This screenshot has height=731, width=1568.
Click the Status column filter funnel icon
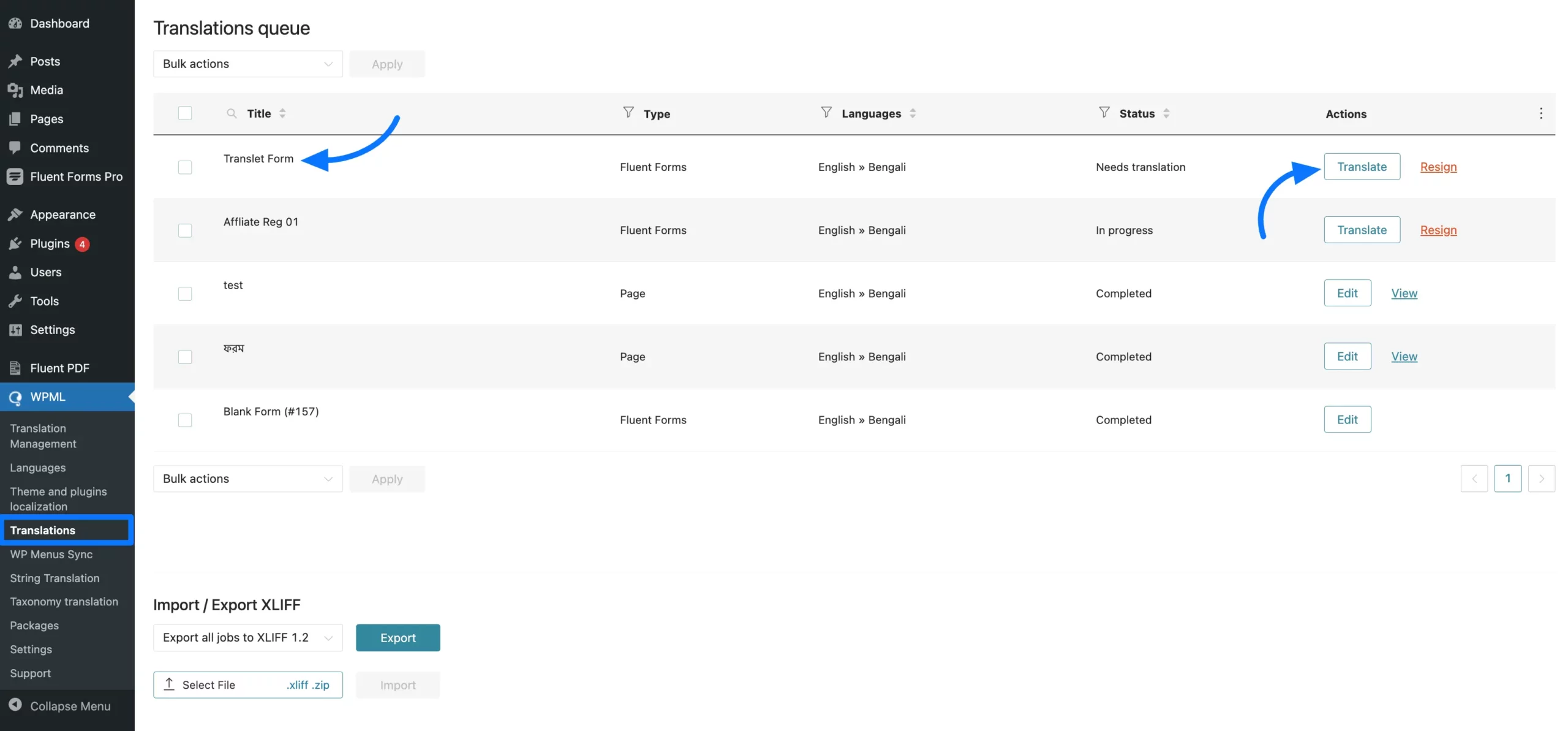coord(1104,112)
